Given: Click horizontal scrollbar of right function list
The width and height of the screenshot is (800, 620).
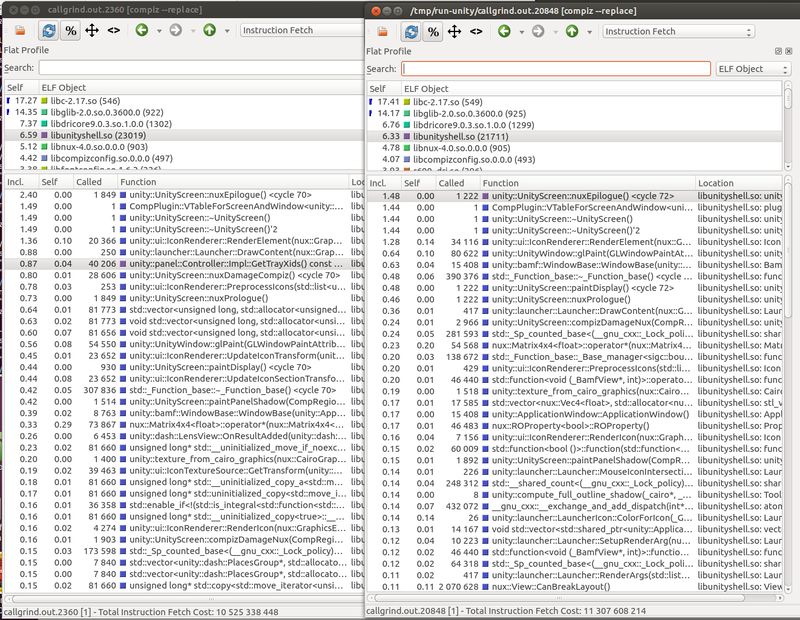Looking at the screenshot, I should [574, 598].
